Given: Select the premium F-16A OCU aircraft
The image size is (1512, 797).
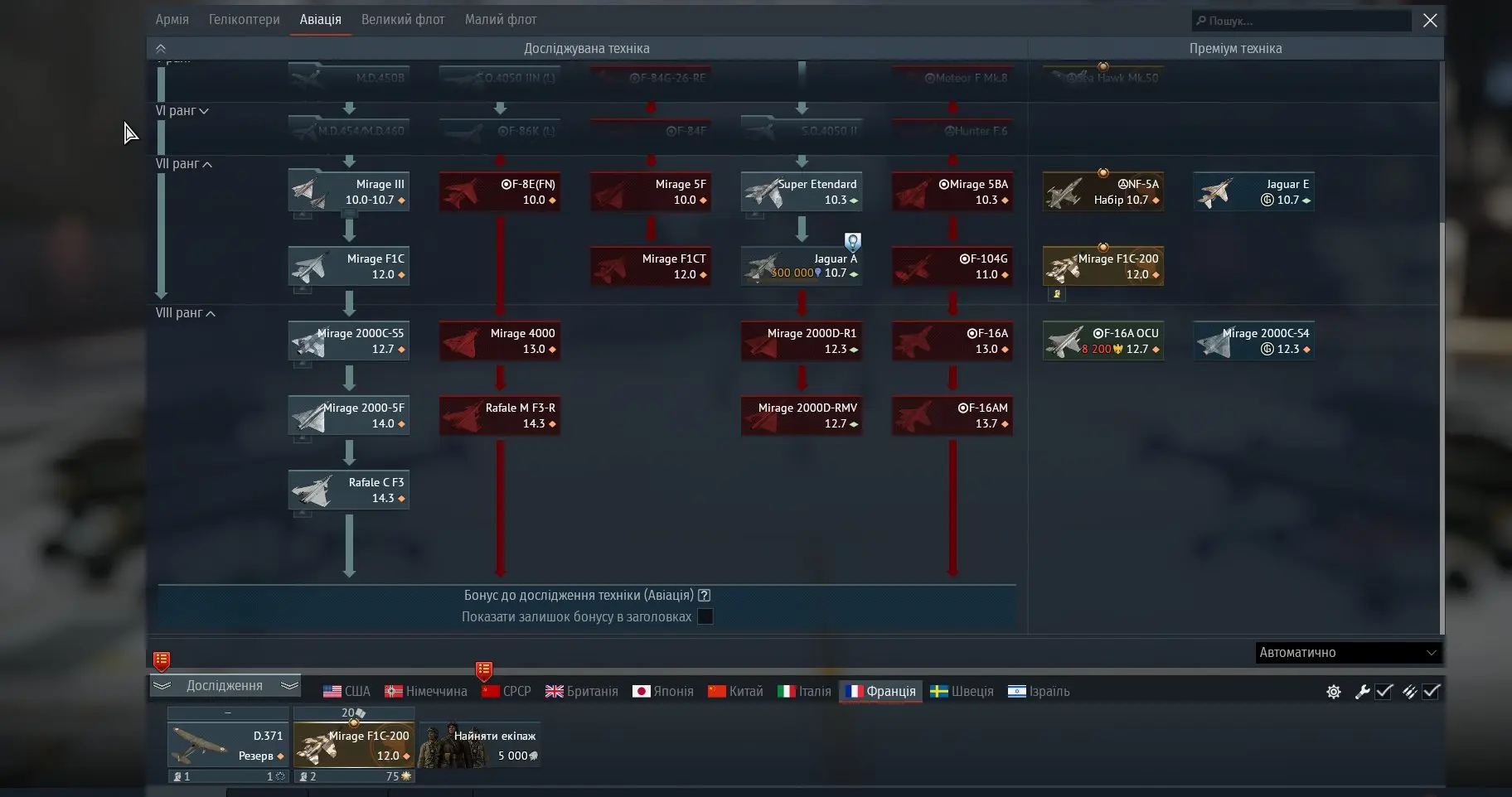Looking at the screenshot, I should 1103,341.
